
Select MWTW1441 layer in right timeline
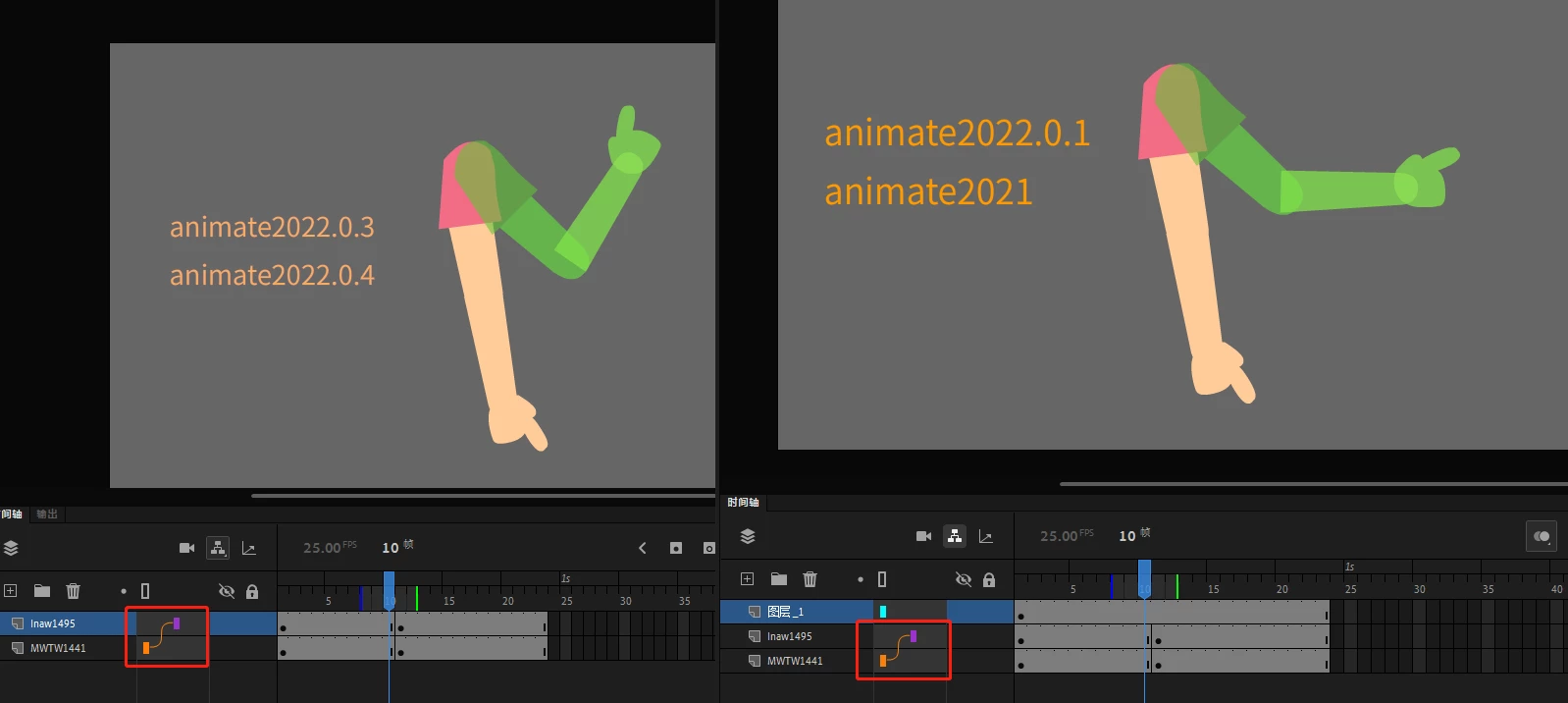(797, 661)
